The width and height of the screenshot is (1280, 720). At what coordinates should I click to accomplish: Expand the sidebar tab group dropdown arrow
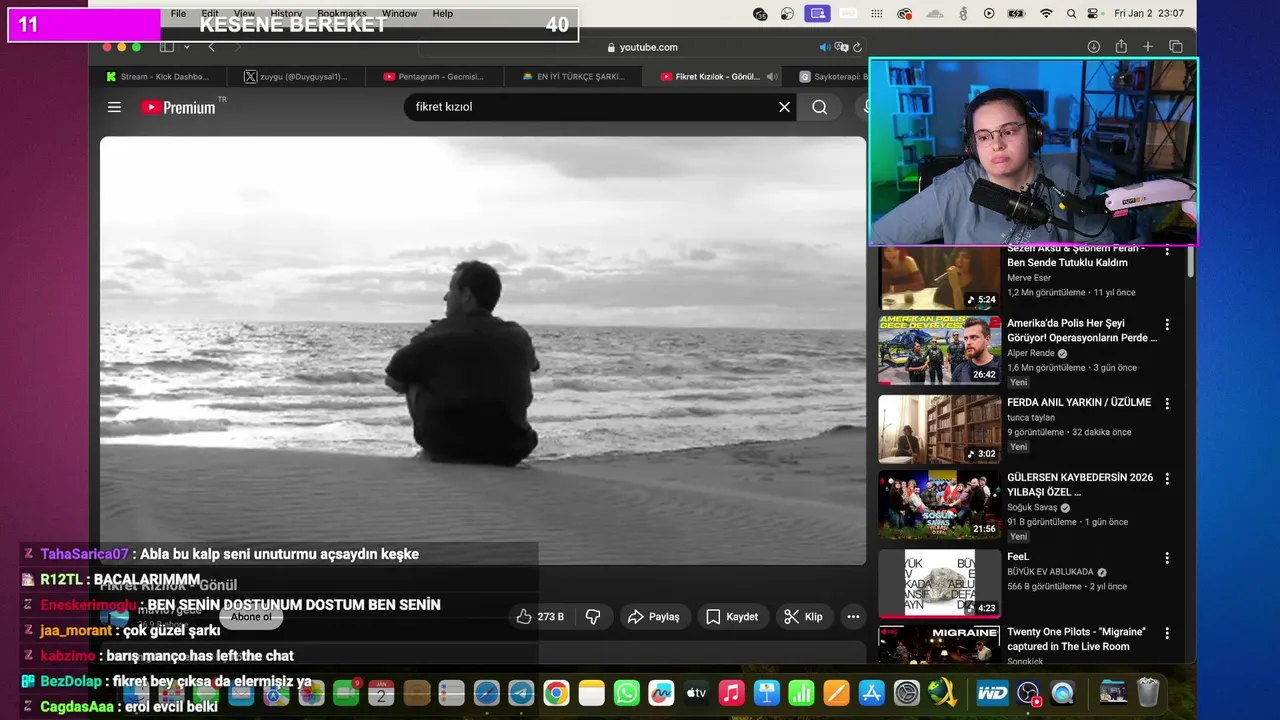click(x=186, y=47)
